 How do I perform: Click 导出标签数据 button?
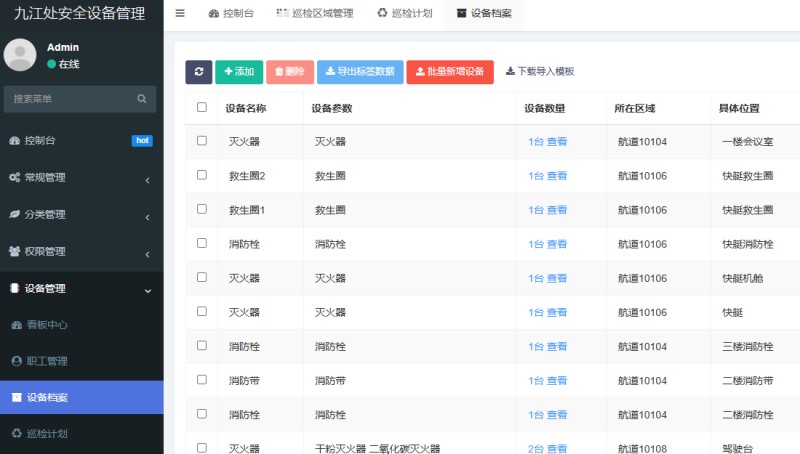click(360, 72)
